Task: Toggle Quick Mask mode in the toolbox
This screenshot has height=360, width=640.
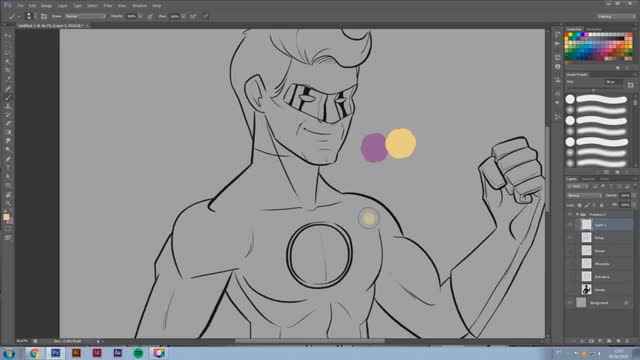Action: click(x=8, y=229)
